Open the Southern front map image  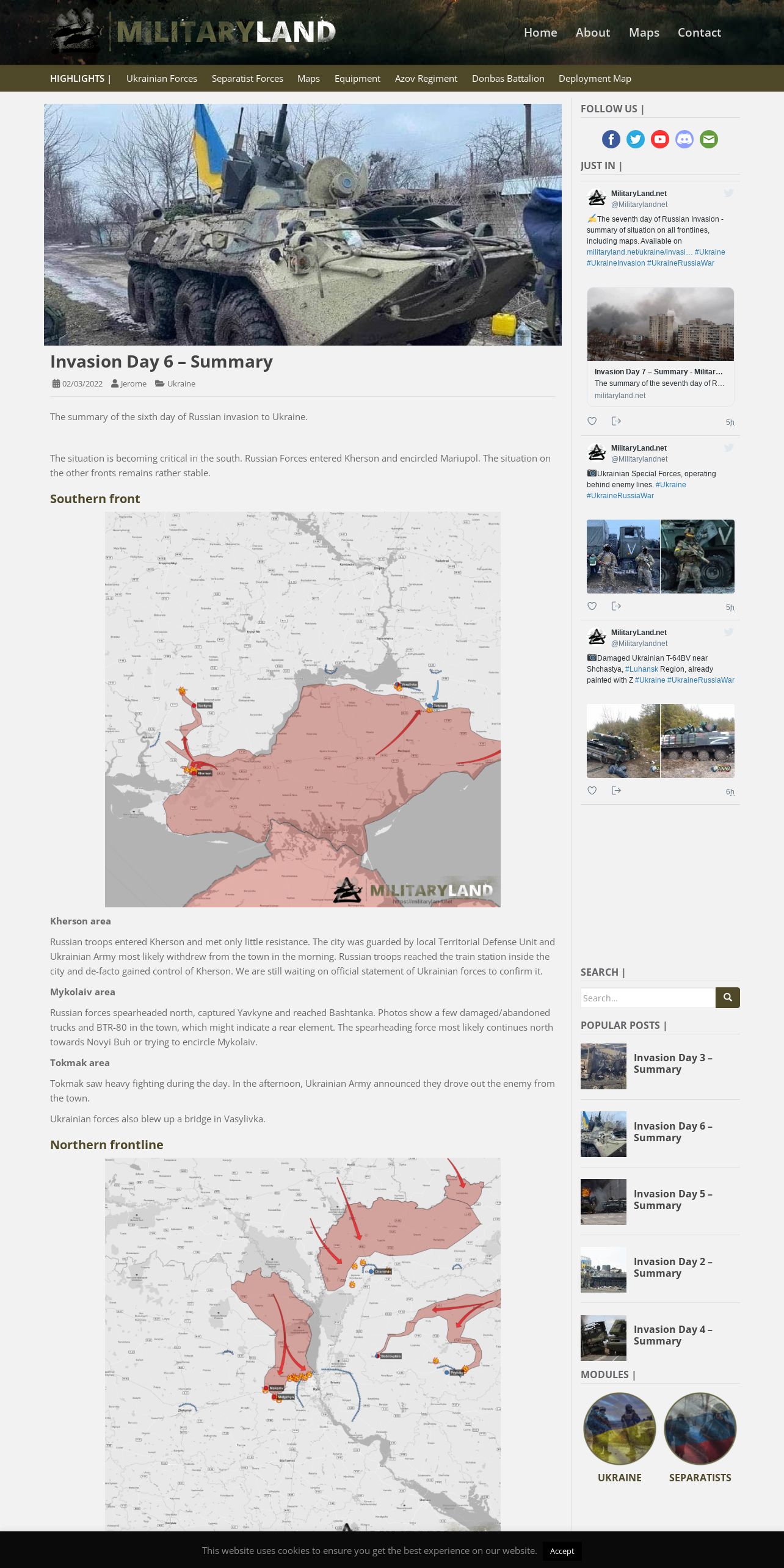(x=303, y=710)
